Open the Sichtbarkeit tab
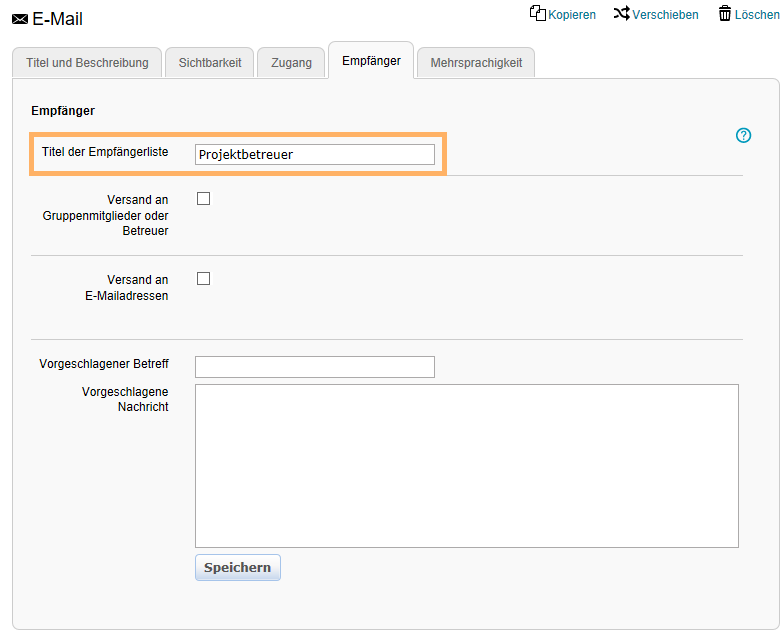The height and width of the screenshot is (634, 784). [x=210, y=62]
